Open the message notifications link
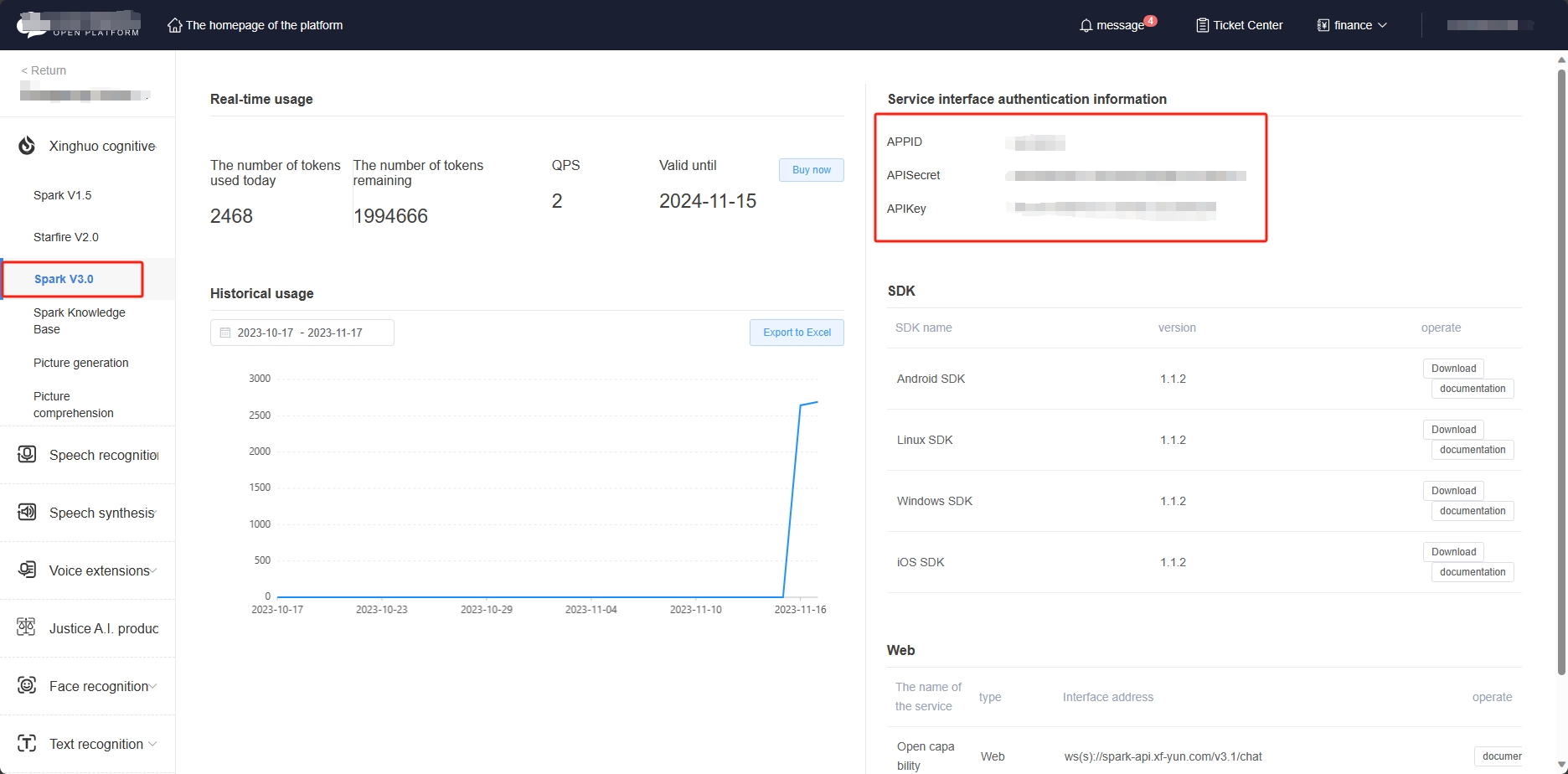The height and width of the screenshot is (774, 1568). coord(1120,25)
